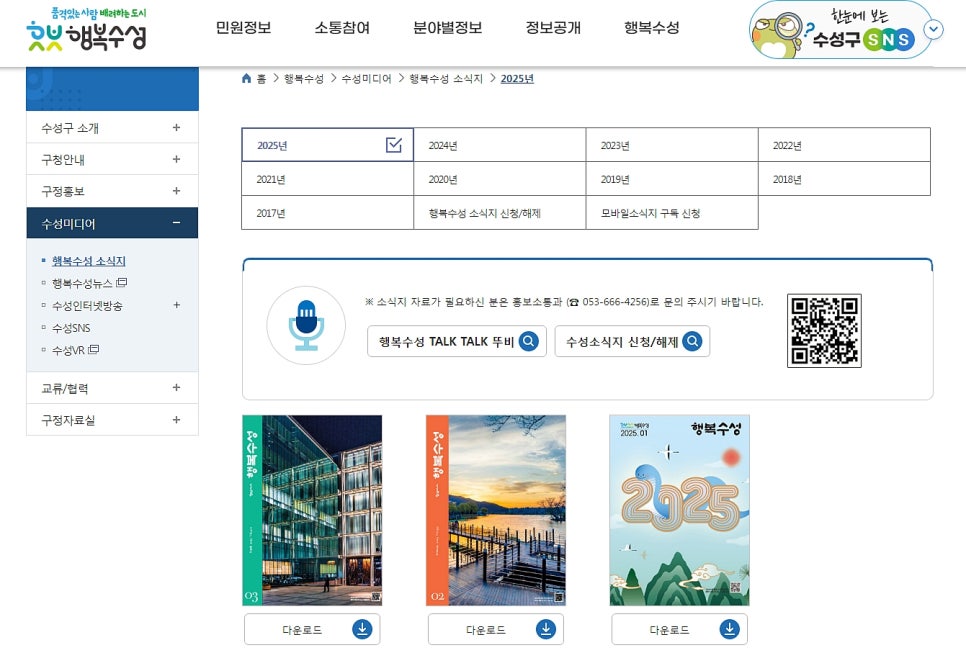Select the 2025년 tab

tap(327, 145)
